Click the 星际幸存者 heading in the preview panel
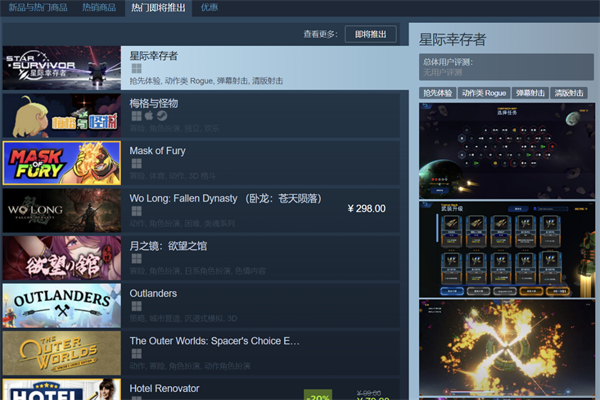 click(x=452, y=39)
